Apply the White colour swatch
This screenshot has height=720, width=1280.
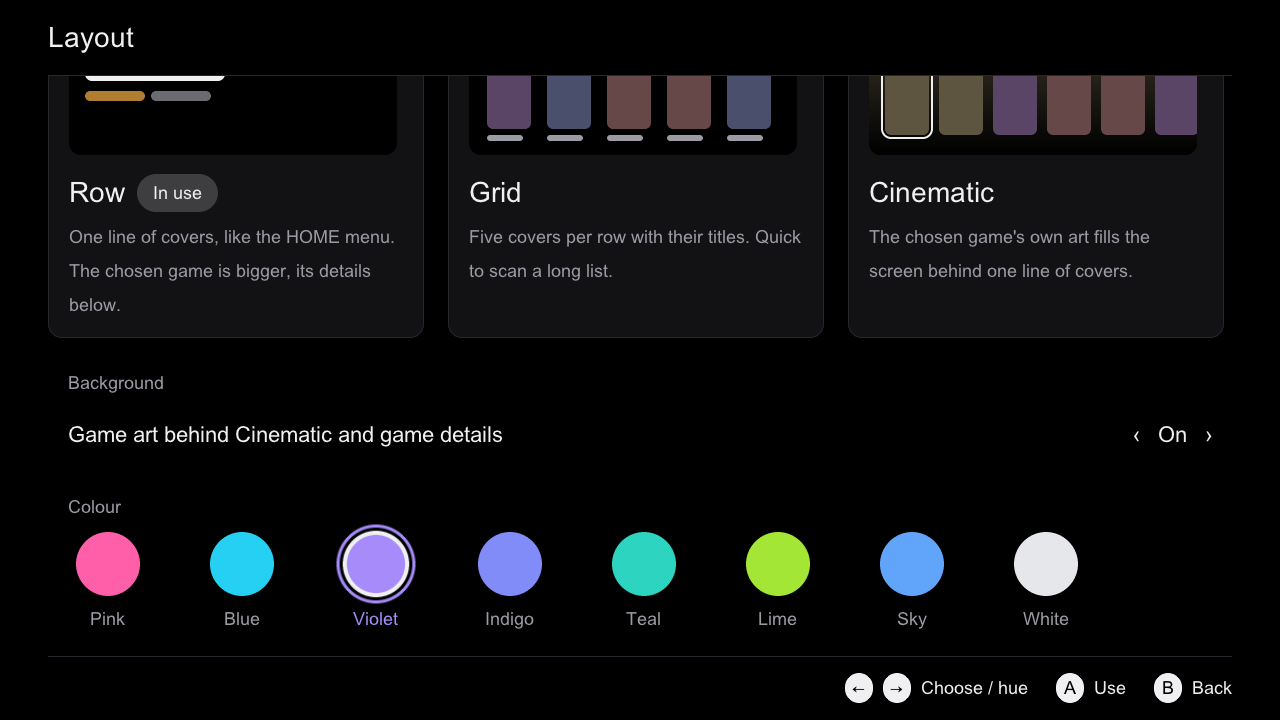tap(1046, 564)
